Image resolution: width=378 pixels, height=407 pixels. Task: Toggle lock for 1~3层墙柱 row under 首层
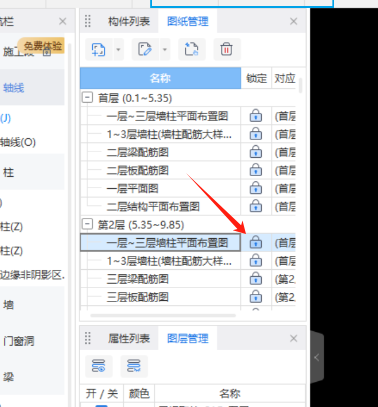pyautogui.click(x=256, y=134)
